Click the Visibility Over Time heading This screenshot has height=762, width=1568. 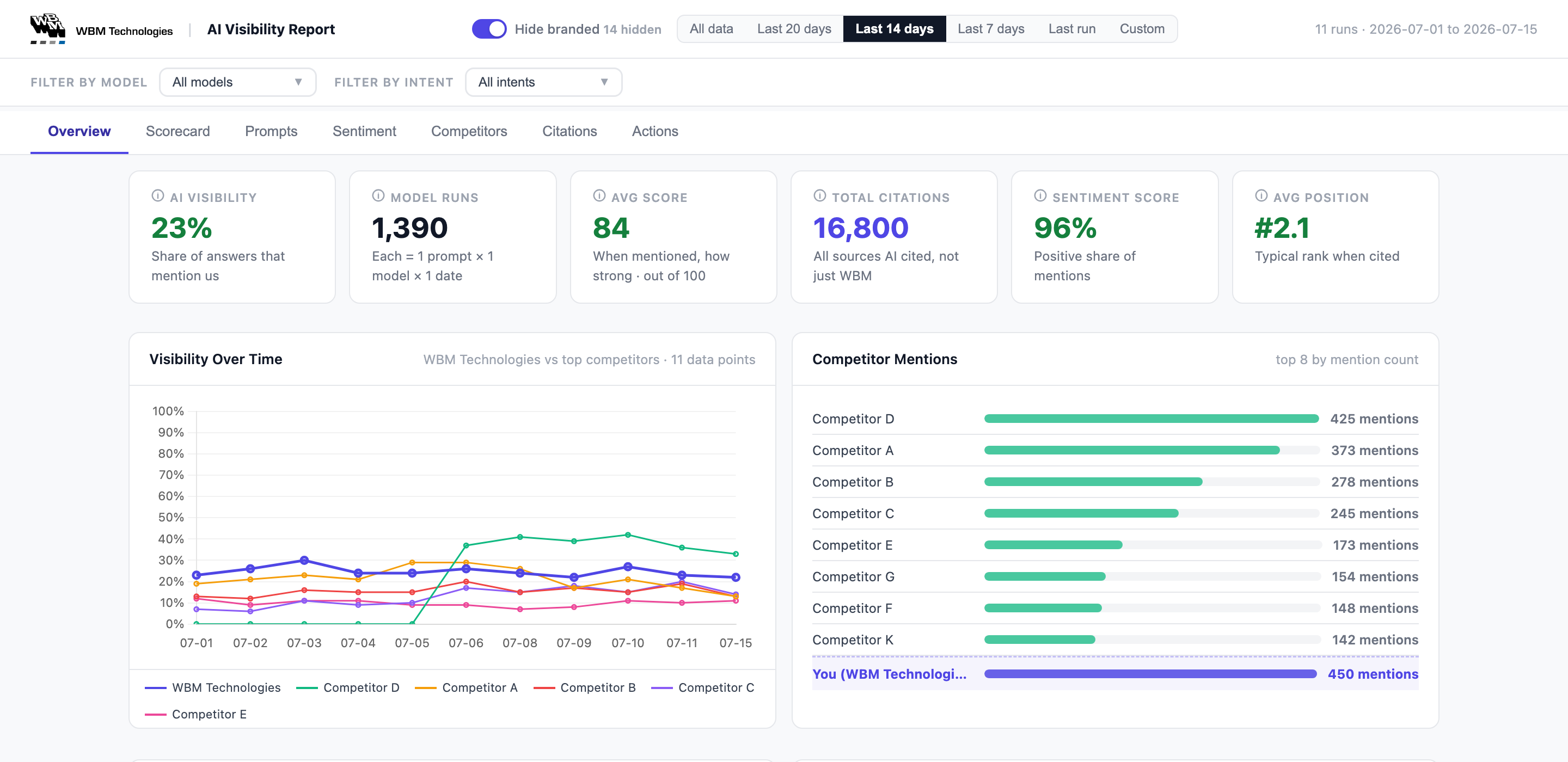click(216, 359)
